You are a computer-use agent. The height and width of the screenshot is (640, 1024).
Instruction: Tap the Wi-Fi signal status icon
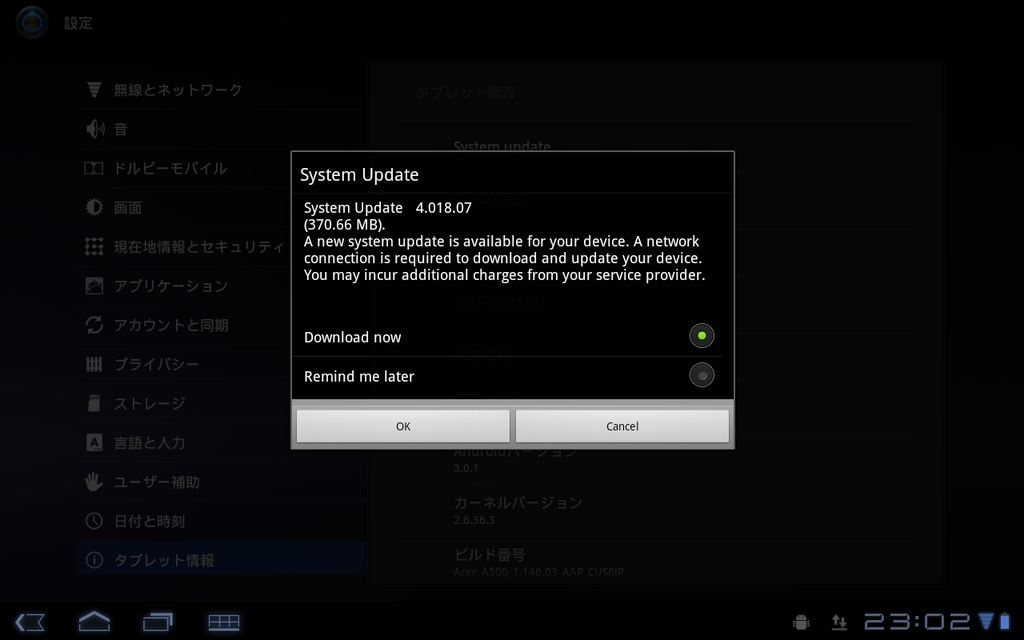(x=986, y=620)
